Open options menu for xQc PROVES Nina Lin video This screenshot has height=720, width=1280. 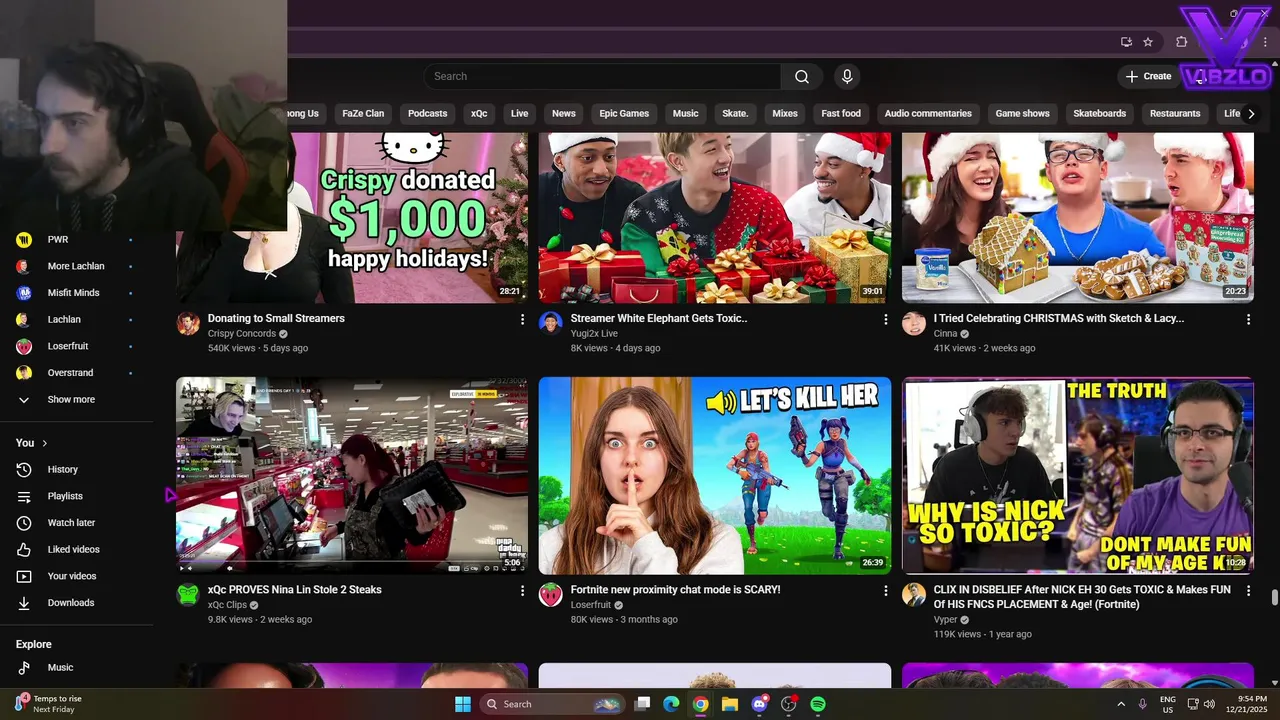[x=522, y=591]
